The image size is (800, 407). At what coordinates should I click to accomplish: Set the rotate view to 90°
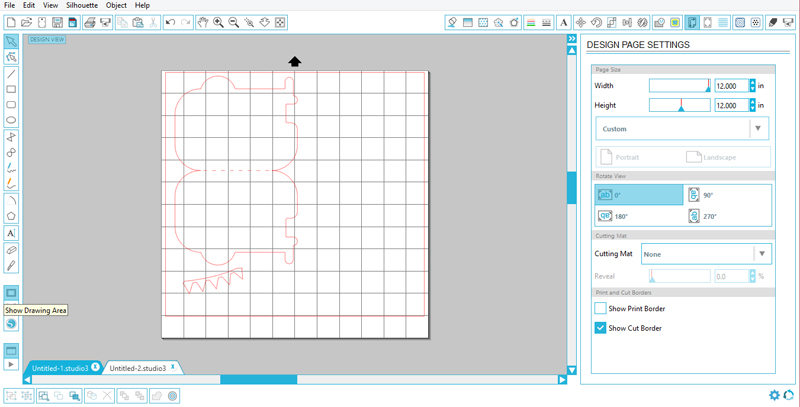pos(728,195)
